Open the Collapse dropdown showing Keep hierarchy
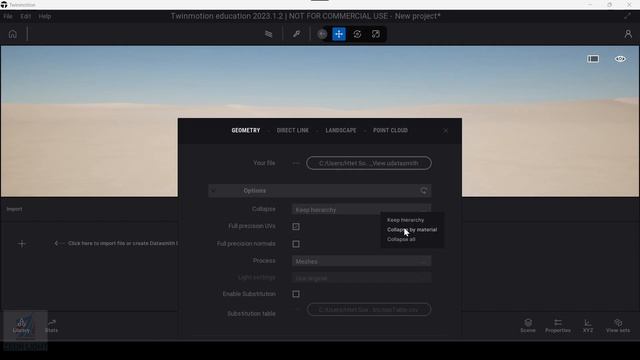640x360 pixels. 361,210
